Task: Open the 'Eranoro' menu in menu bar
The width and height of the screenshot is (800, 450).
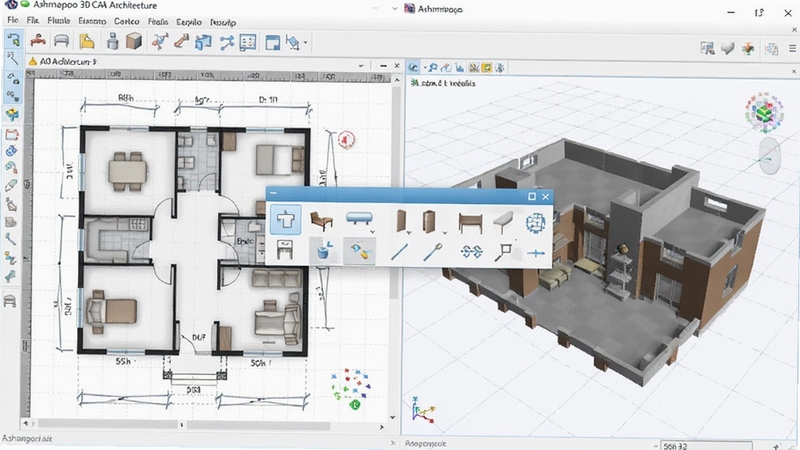Action: click(92, 21)
